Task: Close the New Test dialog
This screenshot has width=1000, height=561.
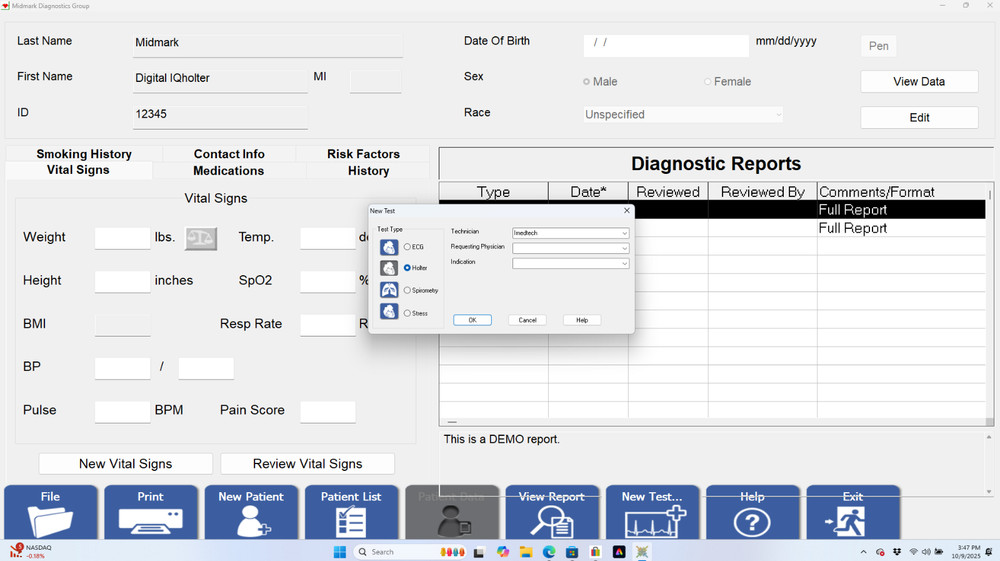Action: point(627,210)
